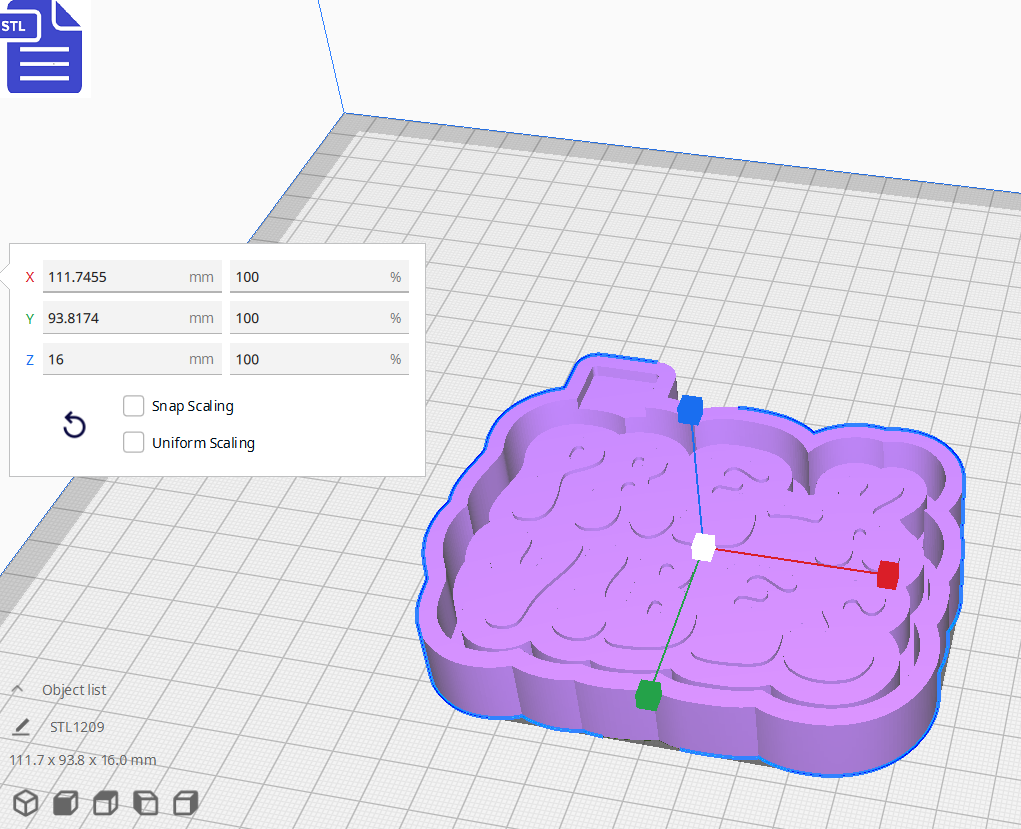The width and height of the screenshot is (1021, 829).
Task: Enable Snap Scaling
Action: (x=133, y=406)
